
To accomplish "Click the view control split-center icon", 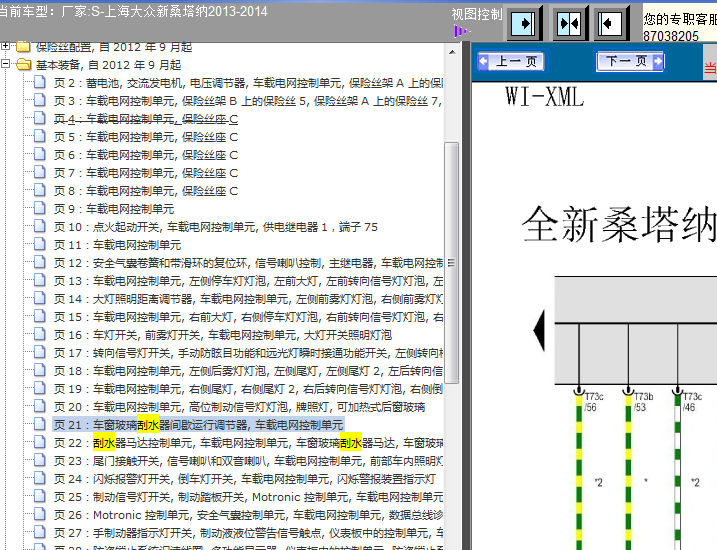I will [569, 23].
